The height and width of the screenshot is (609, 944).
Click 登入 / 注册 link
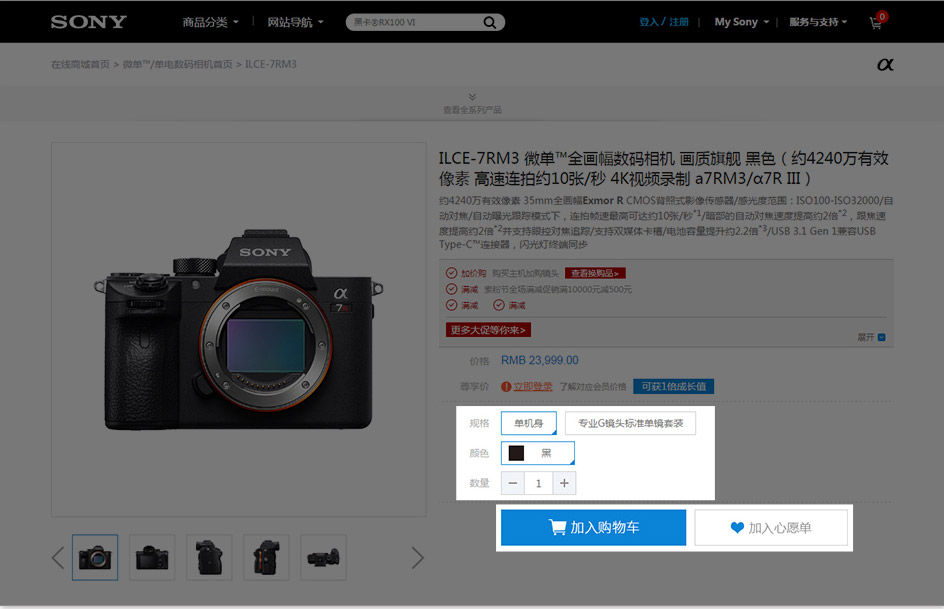pos(663,22)
